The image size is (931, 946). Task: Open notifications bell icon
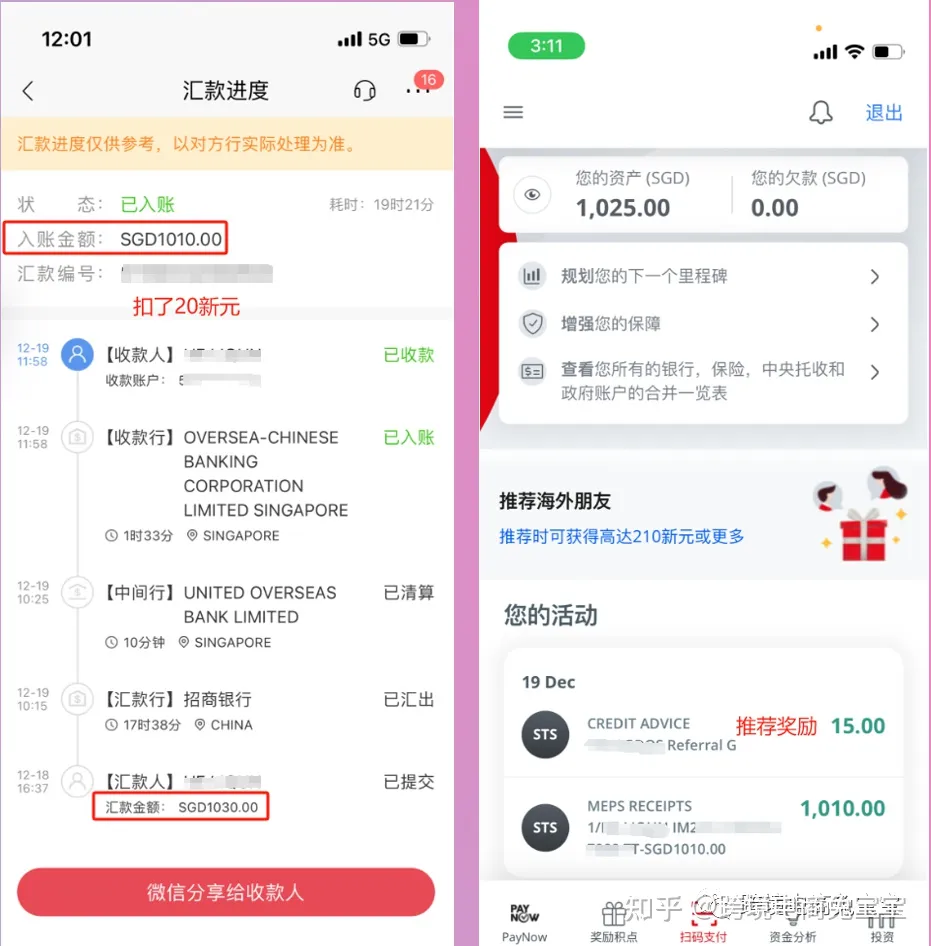821,112
